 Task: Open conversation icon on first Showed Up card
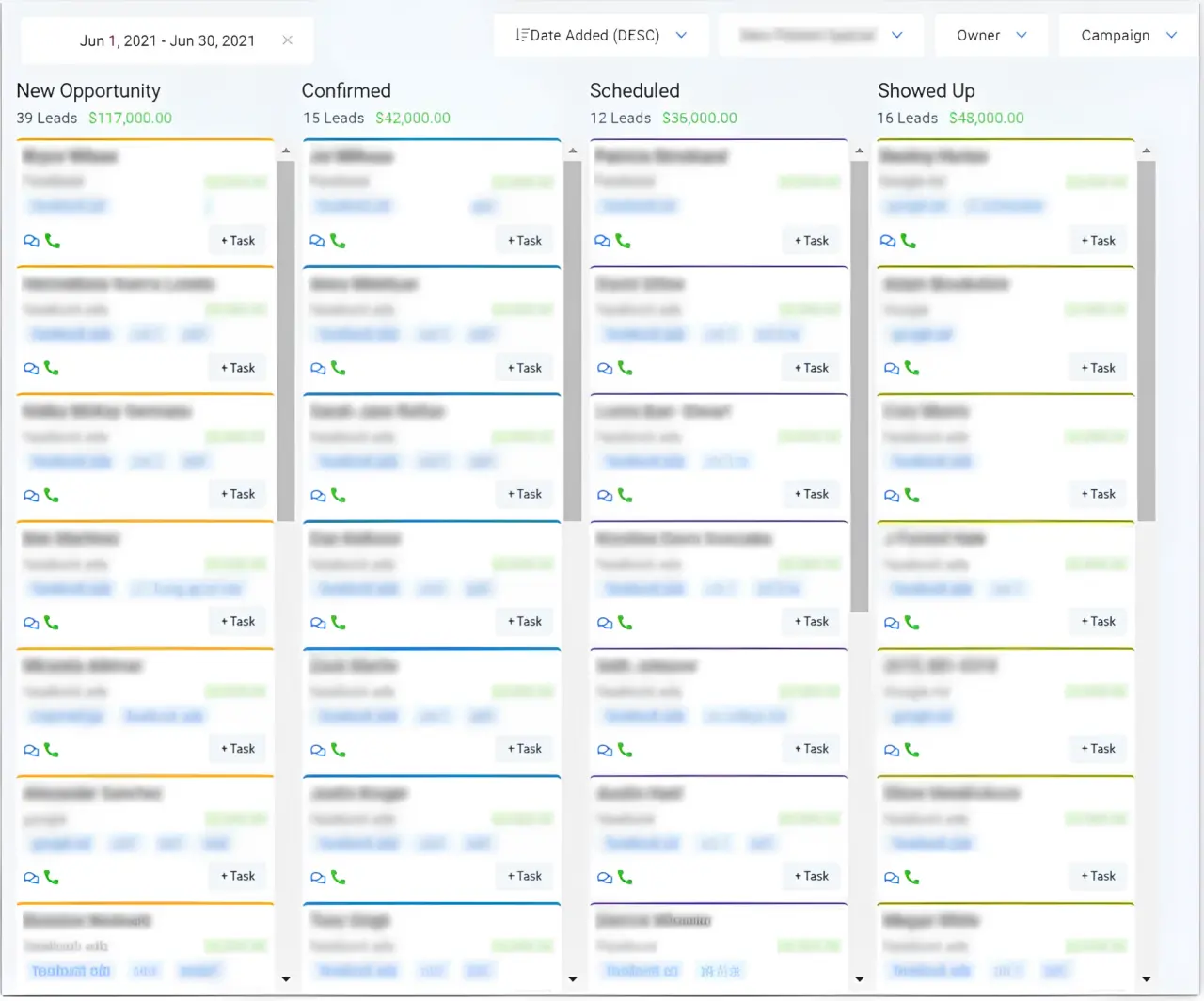[x=887, y=242]
